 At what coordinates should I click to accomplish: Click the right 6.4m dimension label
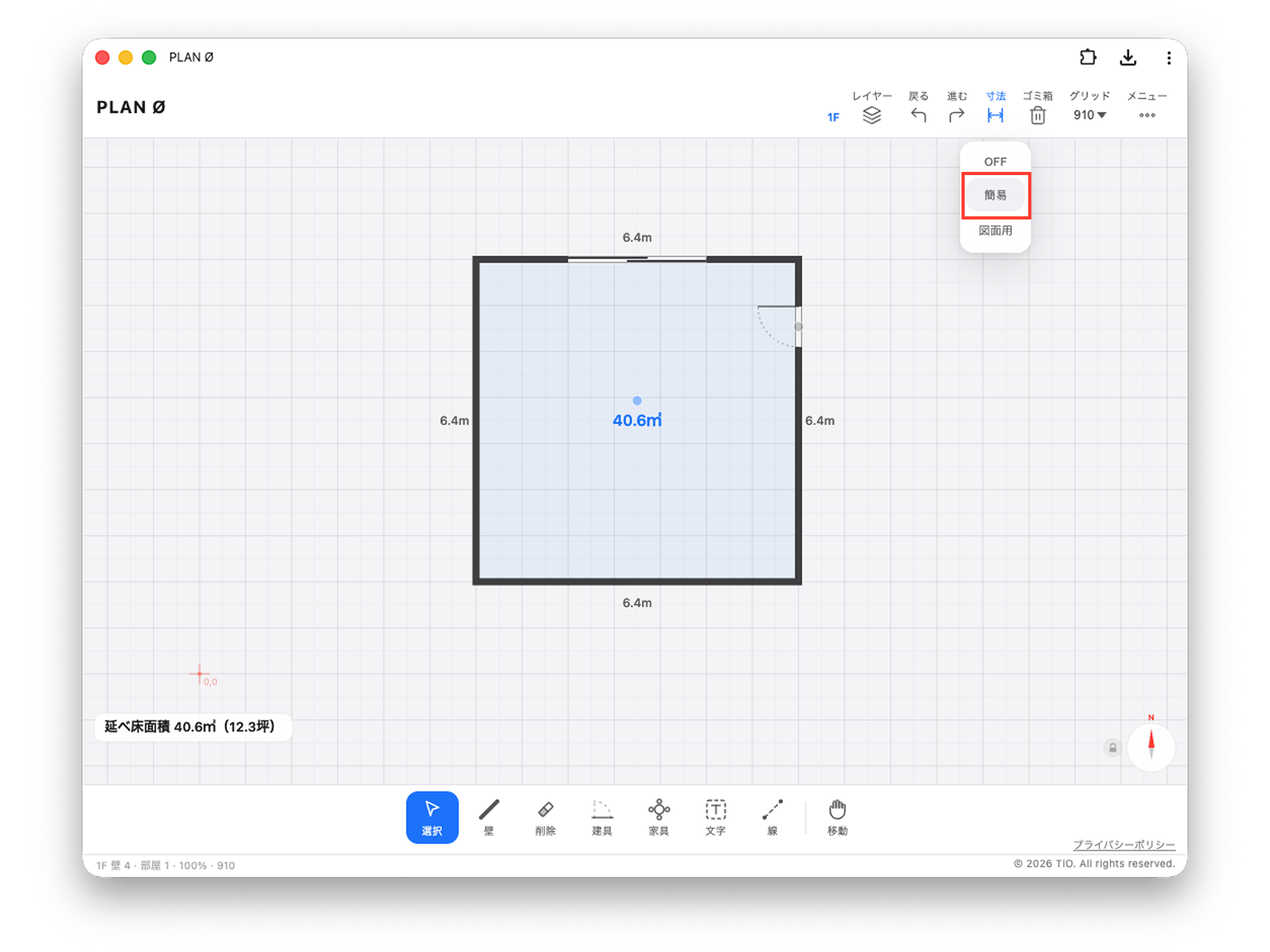pos(819,420)
